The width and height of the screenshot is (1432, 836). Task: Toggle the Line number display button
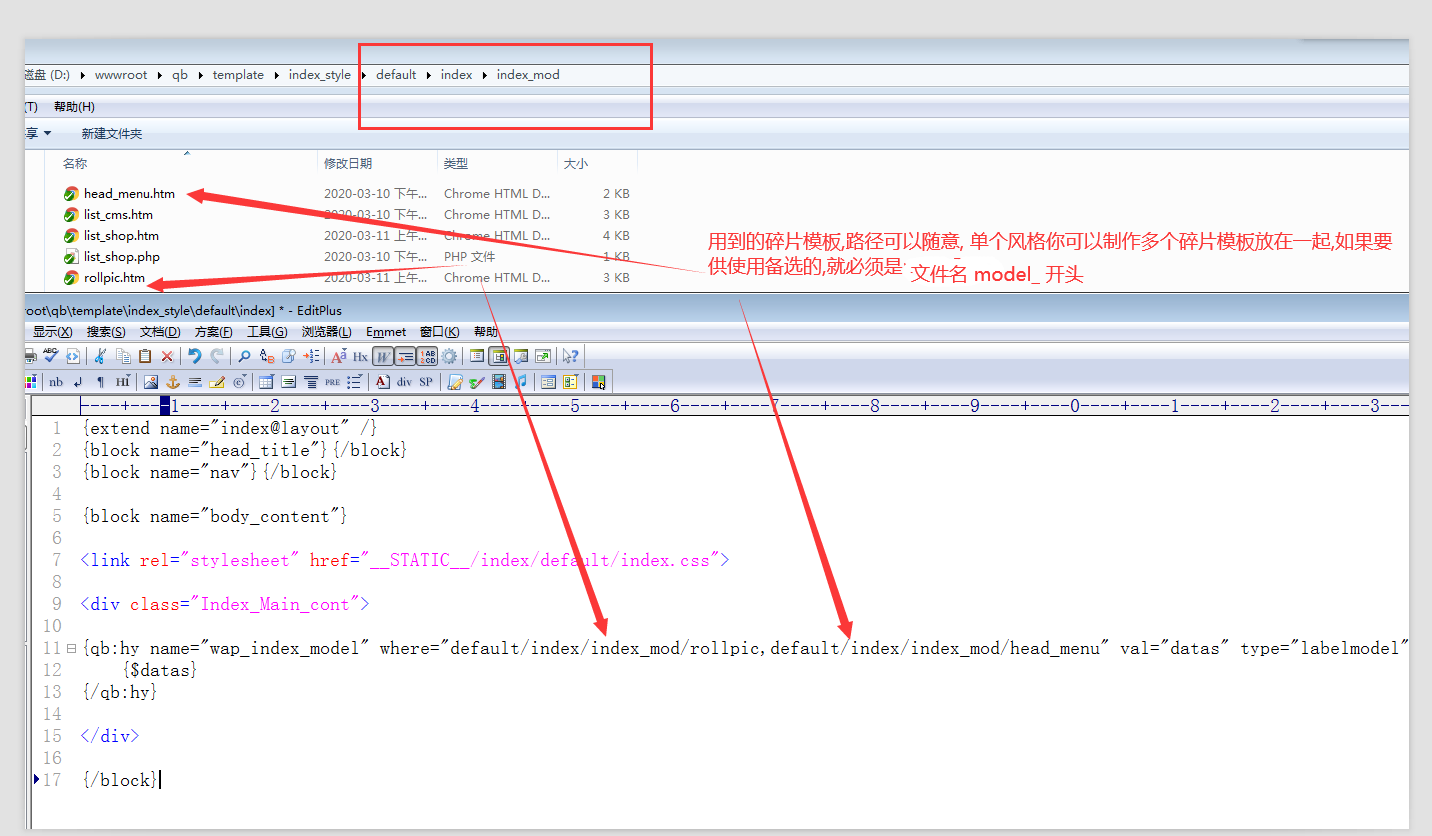click(x=427, y=356)
